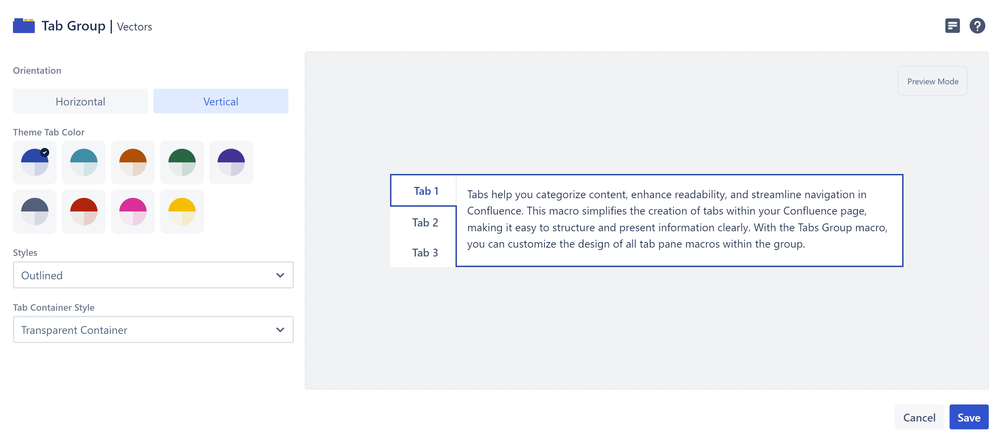Select the red theme tab color

(x=84, y=211)
